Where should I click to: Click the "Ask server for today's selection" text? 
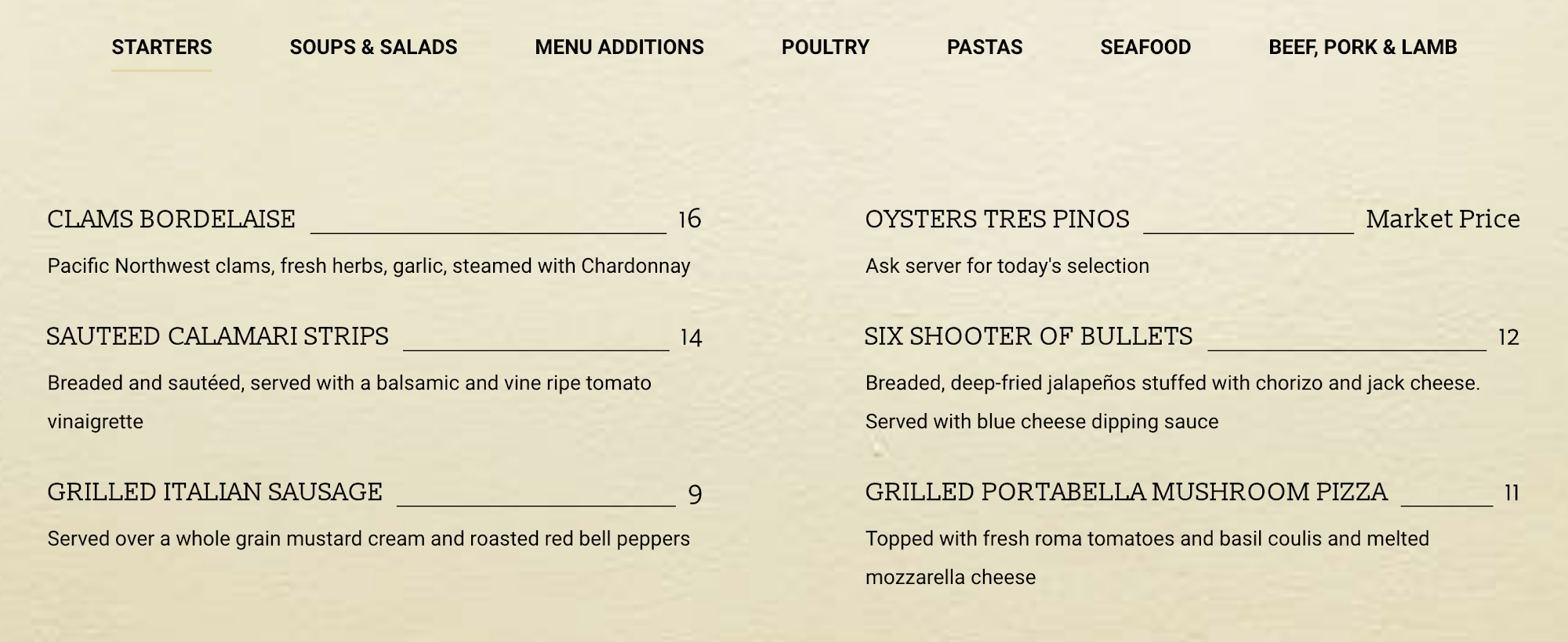click(1007, 266)
